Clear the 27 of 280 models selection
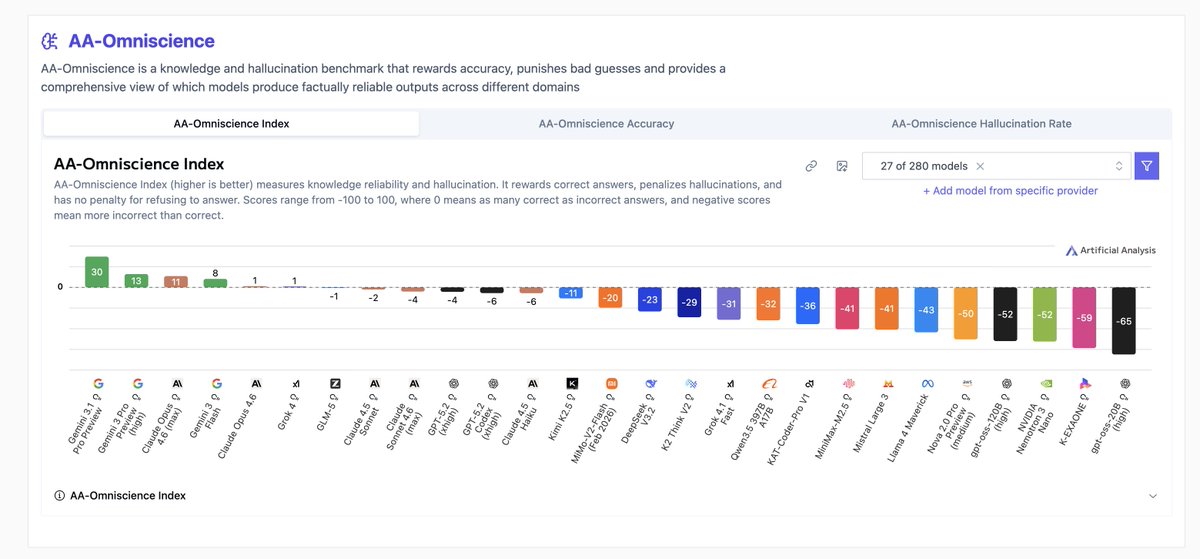The height and width of the screenshot is (559, 1200). (x=980, y=166)
